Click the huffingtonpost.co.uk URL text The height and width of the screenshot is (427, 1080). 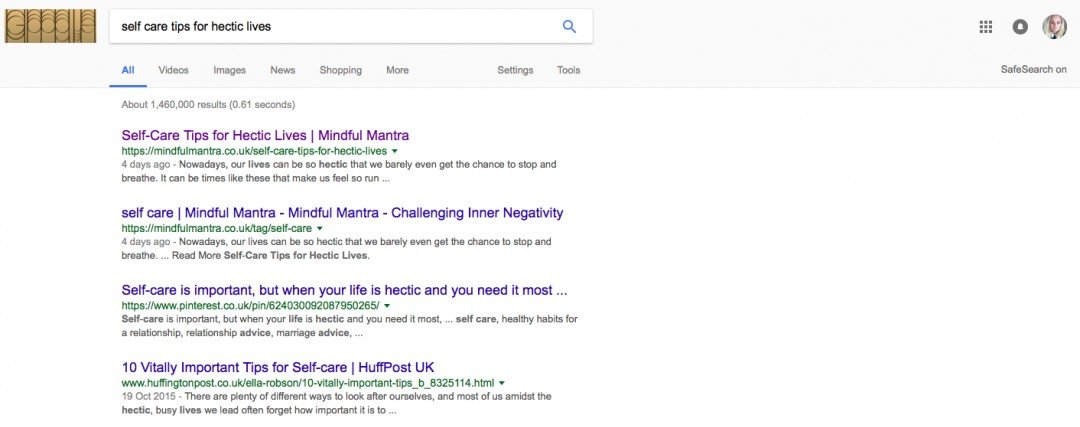point(308,382)
